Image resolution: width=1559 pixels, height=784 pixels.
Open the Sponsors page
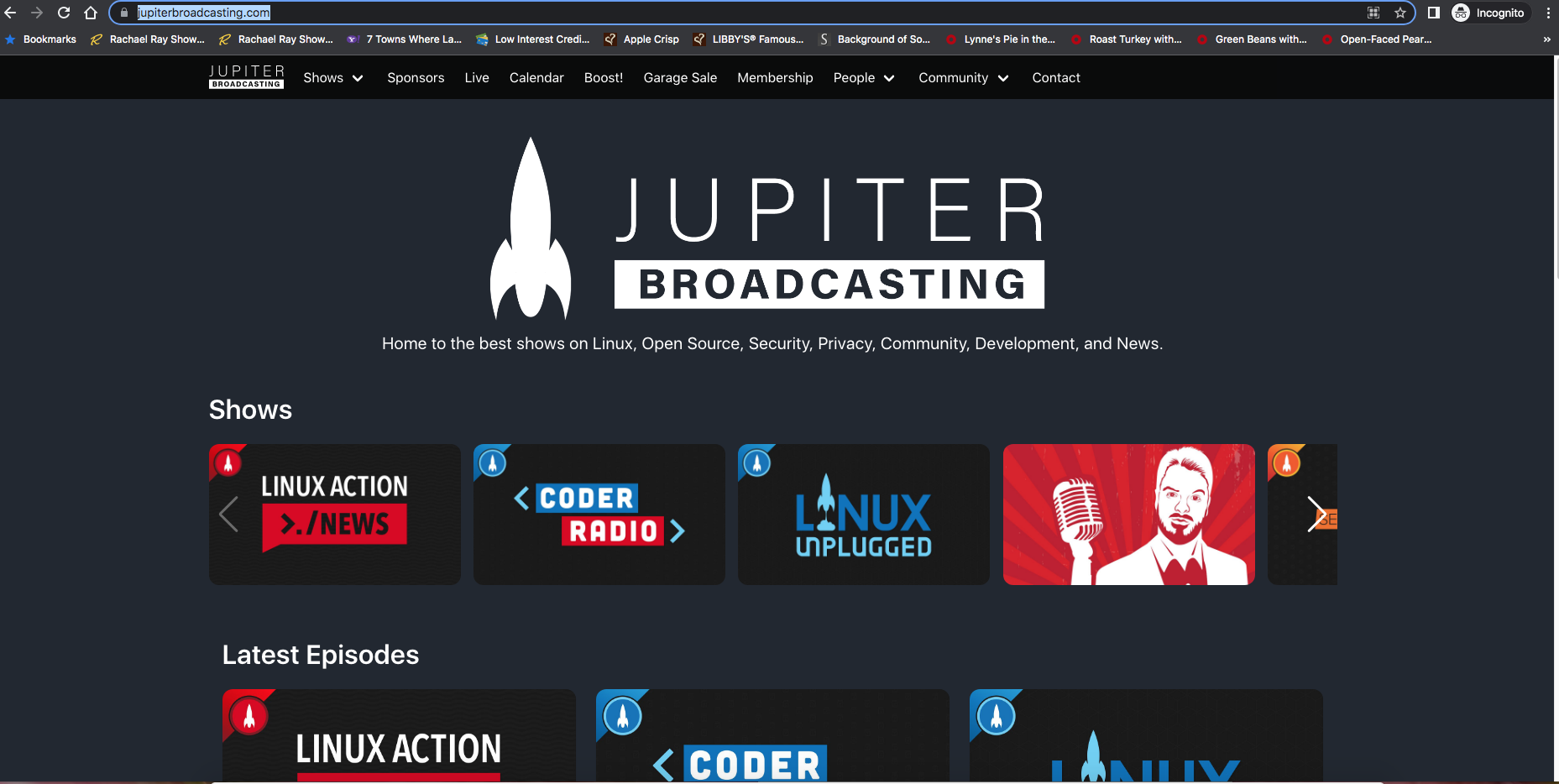(x=416, y=78)
